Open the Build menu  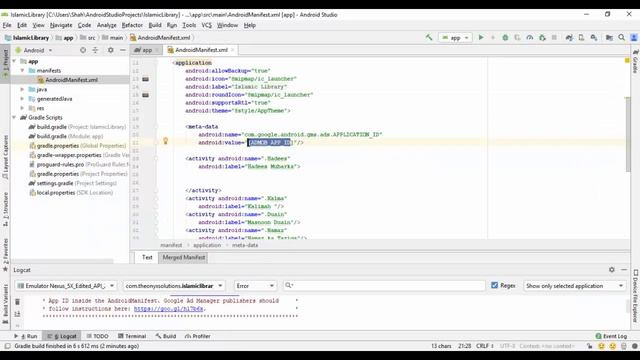(x=155, y=25)
